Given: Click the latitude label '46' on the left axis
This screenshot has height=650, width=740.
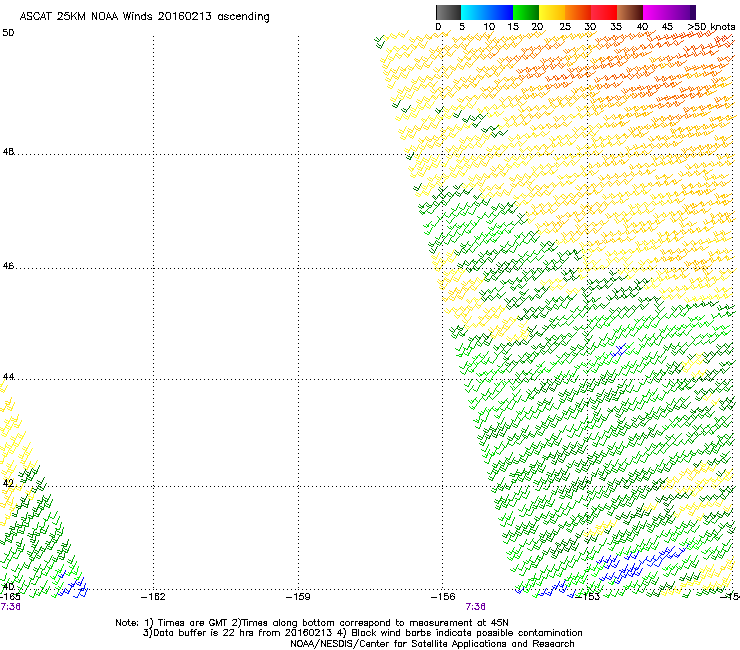Looking at the screenshot, I should coord(8,266).
